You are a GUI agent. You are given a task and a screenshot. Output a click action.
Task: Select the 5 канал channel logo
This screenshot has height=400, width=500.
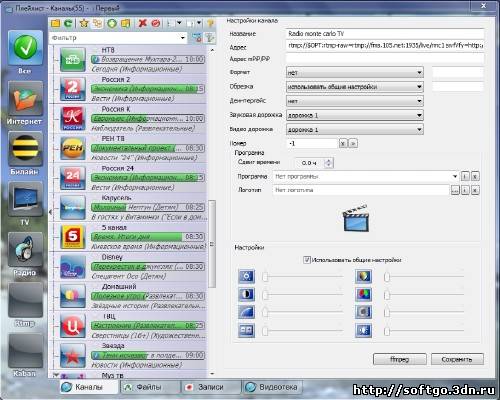pos(73,237)
